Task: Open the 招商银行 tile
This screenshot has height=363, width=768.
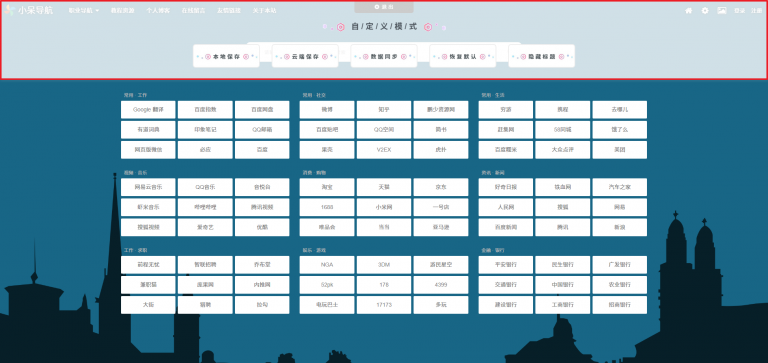Action: click(x=620, y=305)
